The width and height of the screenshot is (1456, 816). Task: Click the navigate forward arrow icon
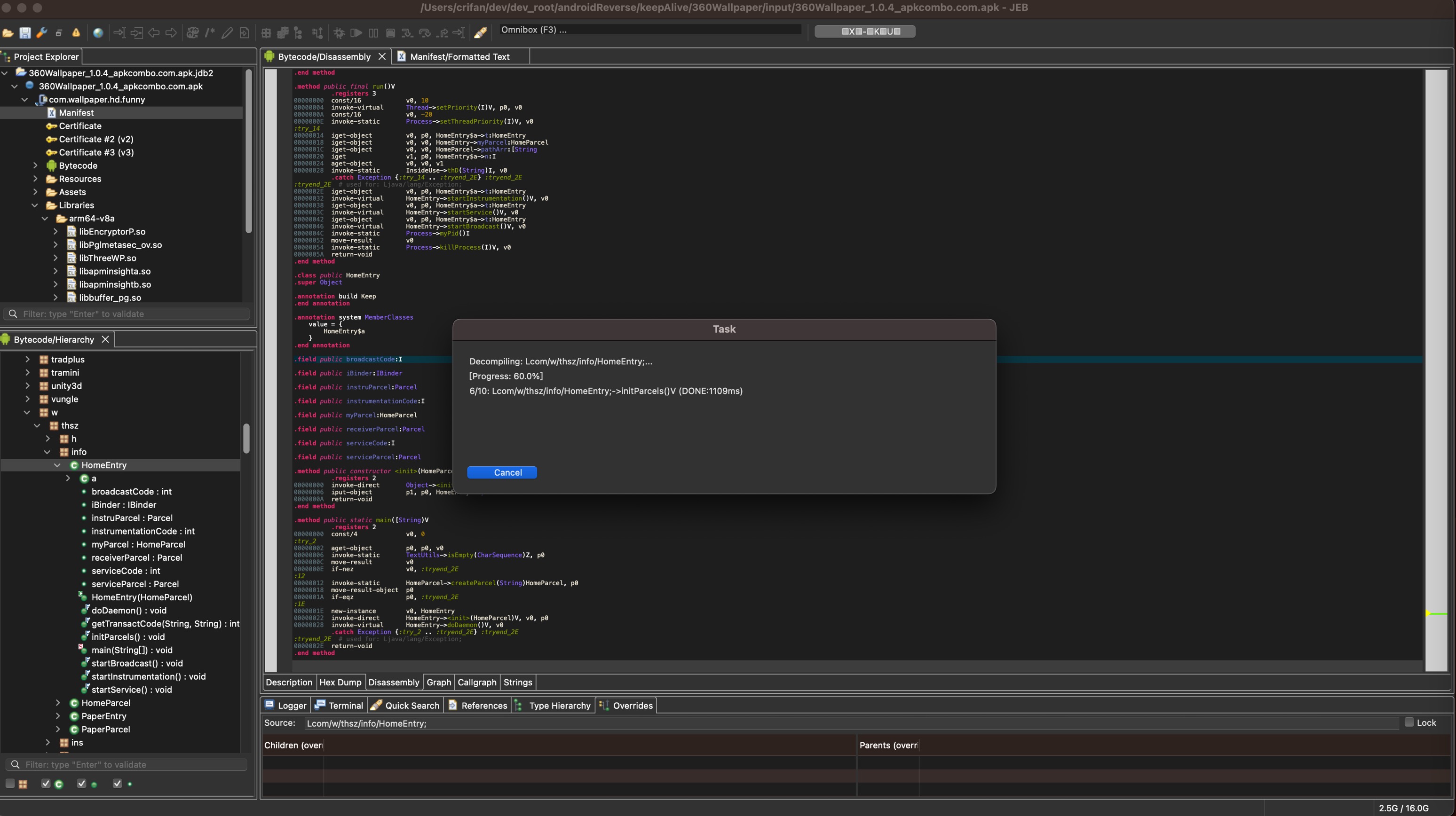tap(171, 33)
